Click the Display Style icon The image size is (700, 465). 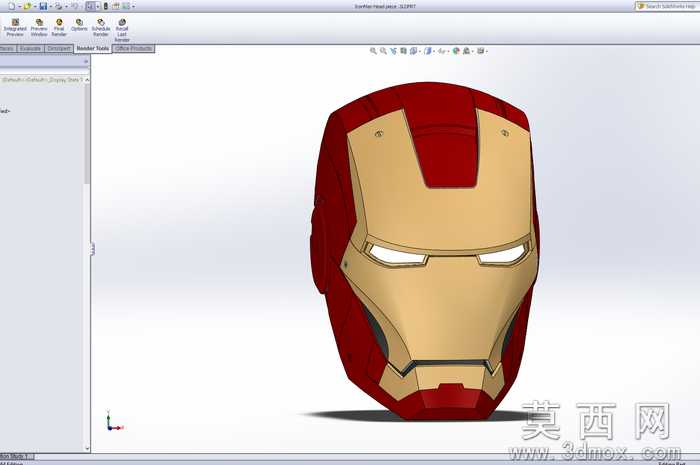tap(428, 51)
